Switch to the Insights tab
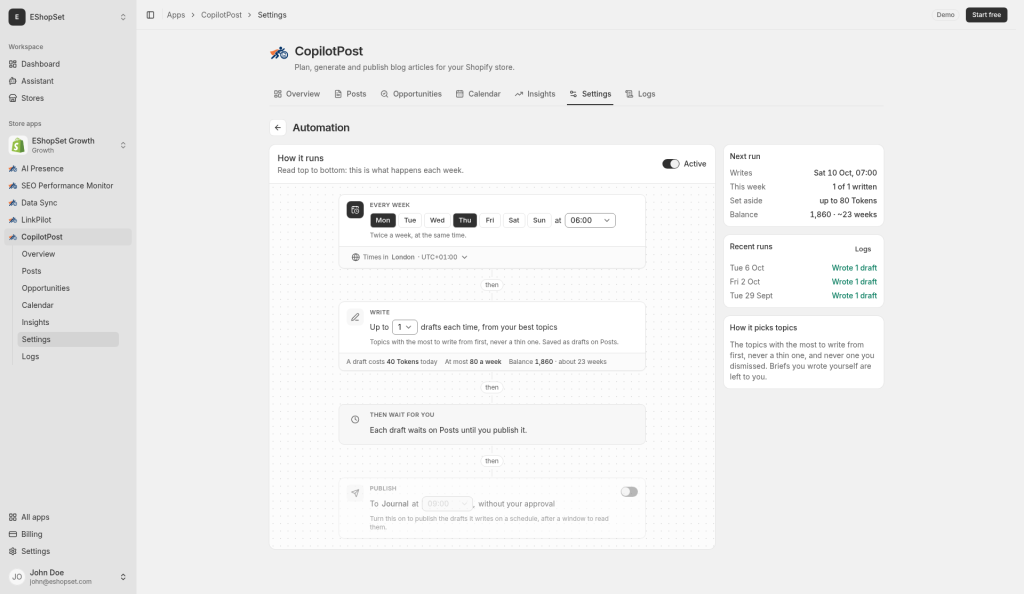This screenshot has width=1024, height=594. pyautogui.click(x=535, y=94)
